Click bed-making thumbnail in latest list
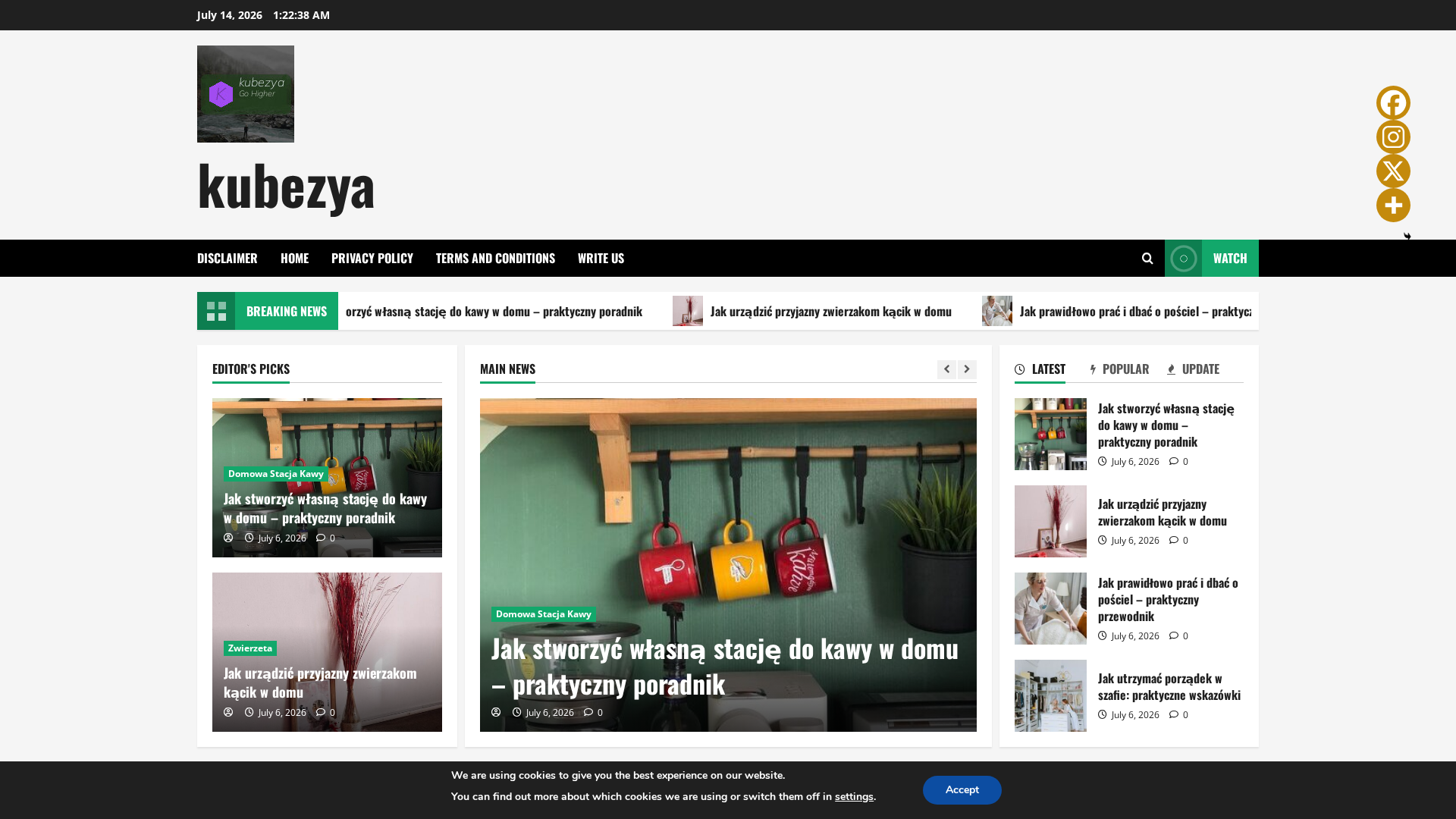The width and height of the screenshot is (1456, 819). coord(1050,609)
